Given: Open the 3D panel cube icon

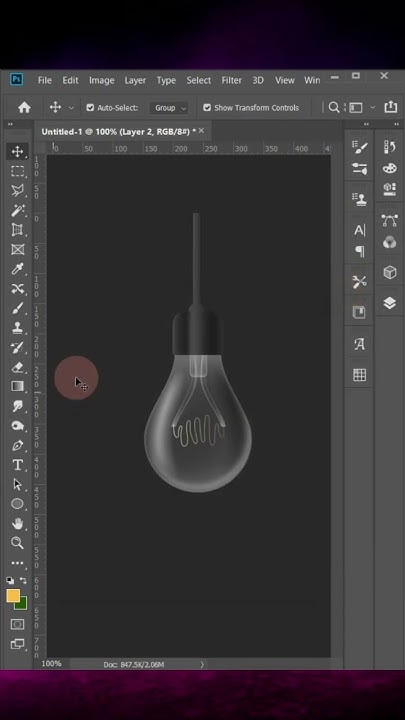Looking at the screenshot, I should [390, 272].
